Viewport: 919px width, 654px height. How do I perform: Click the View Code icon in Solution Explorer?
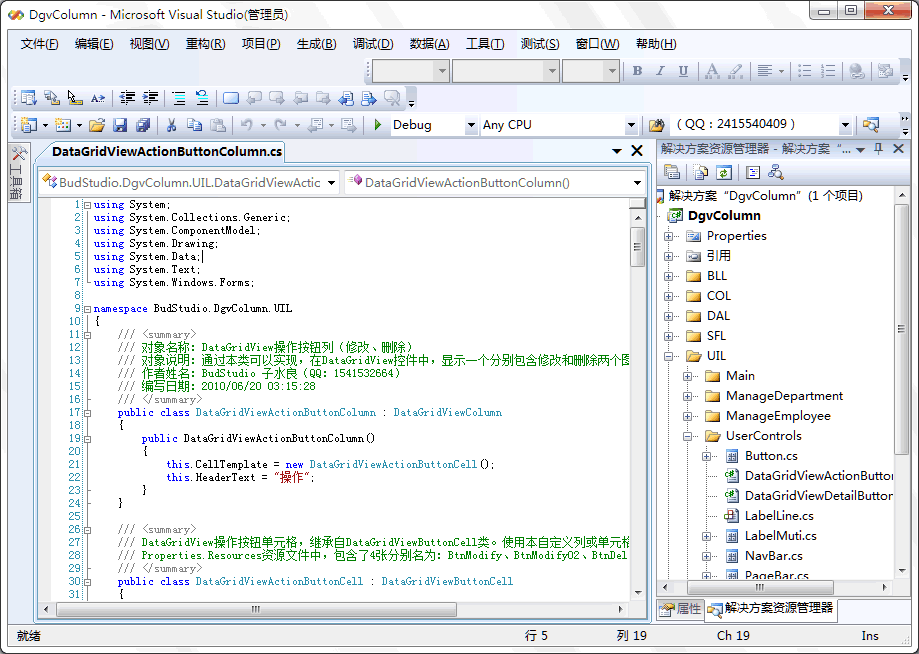[x=753, y=172]
